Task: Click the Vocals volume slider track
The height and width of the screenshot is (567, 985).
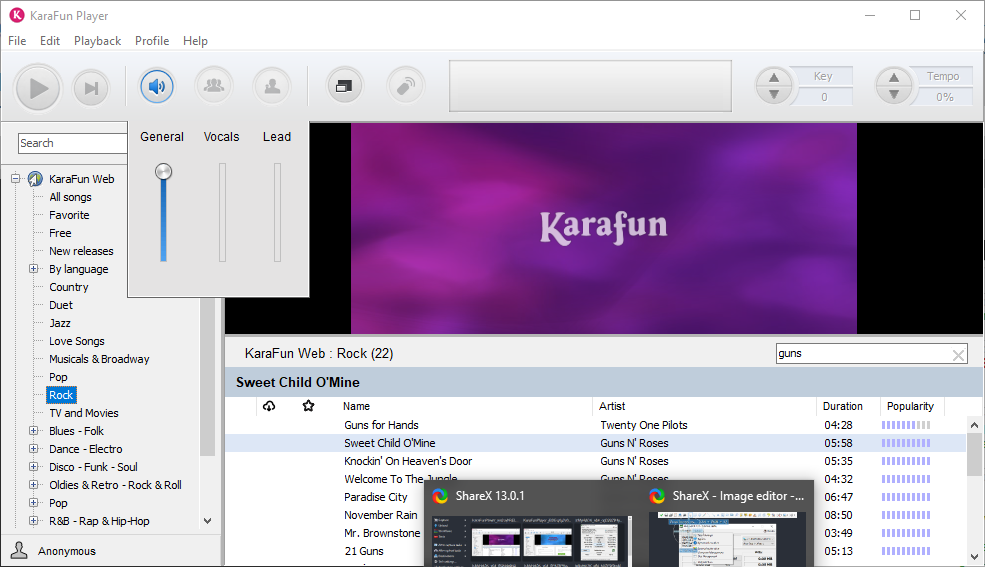Action: click(222, 212)
